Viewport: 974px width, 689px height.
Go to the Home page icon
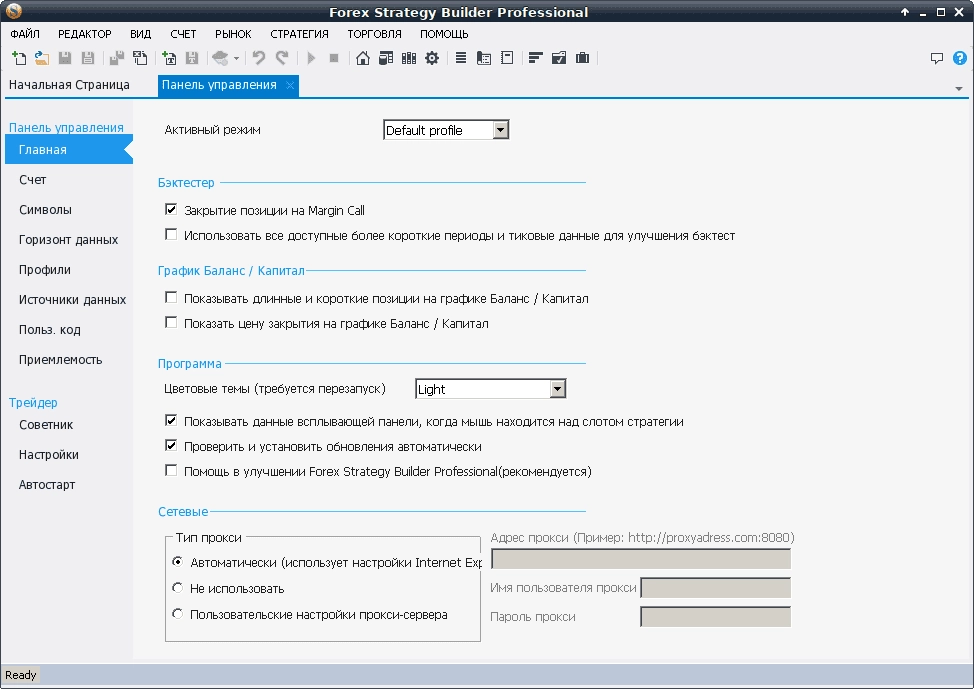(363, 58)
